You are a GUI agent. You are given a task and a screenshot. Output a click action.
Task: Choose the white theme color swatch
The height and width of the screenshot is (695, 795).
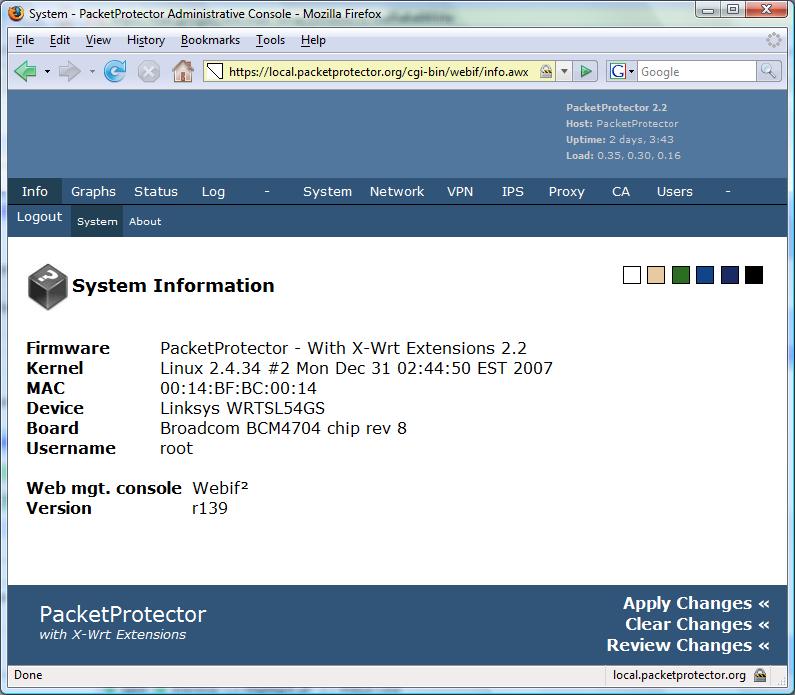(x=632, y=275)
